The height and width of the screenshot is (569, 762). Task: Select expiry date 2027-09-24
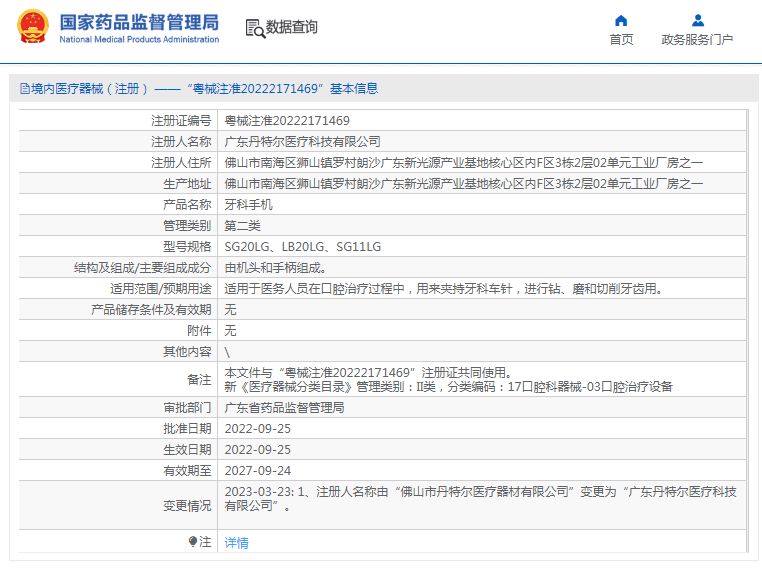(x=258, y=470)
